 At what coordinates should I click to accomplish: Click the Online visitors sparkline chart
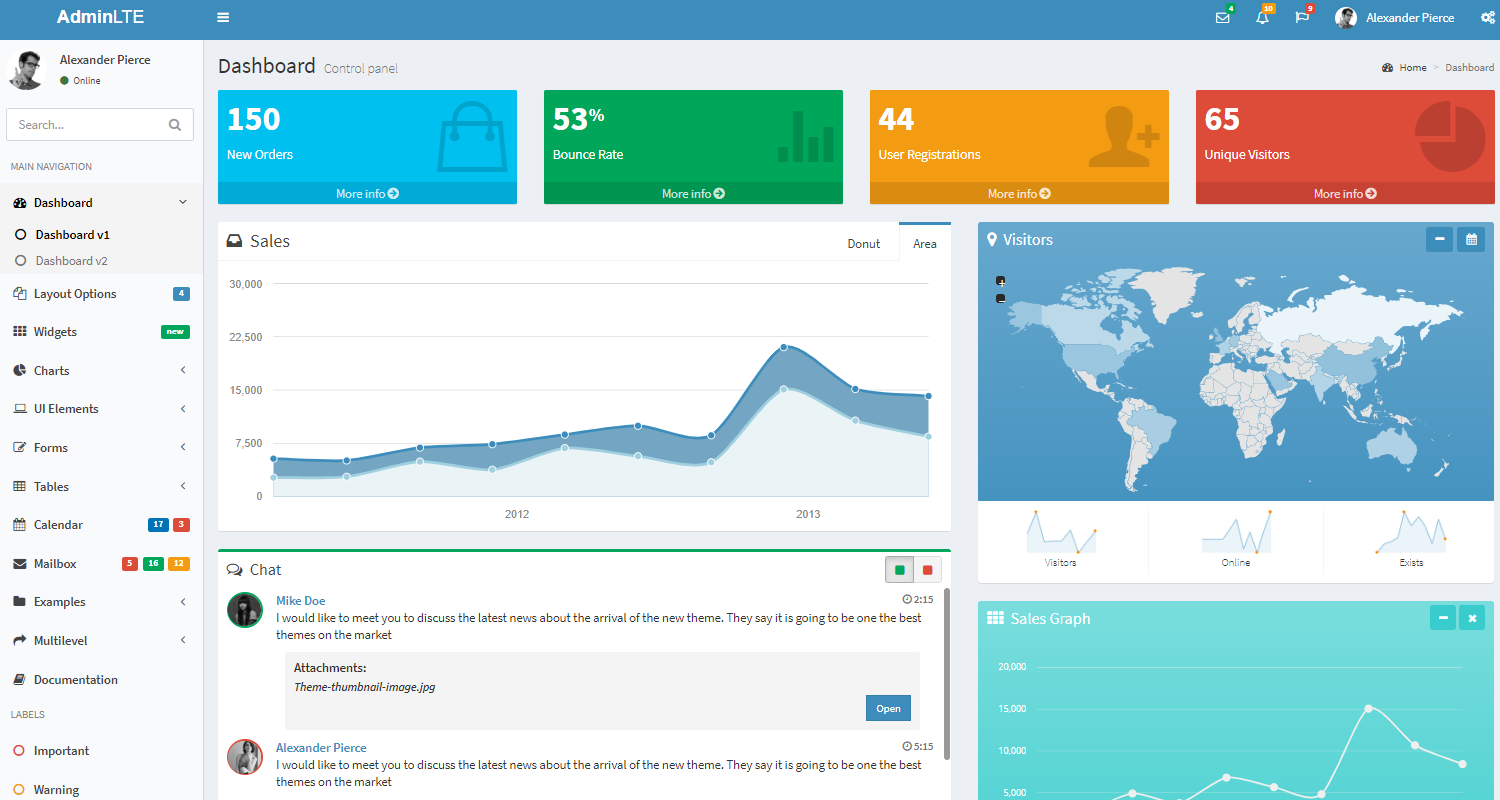click(x=1236, y=532)
